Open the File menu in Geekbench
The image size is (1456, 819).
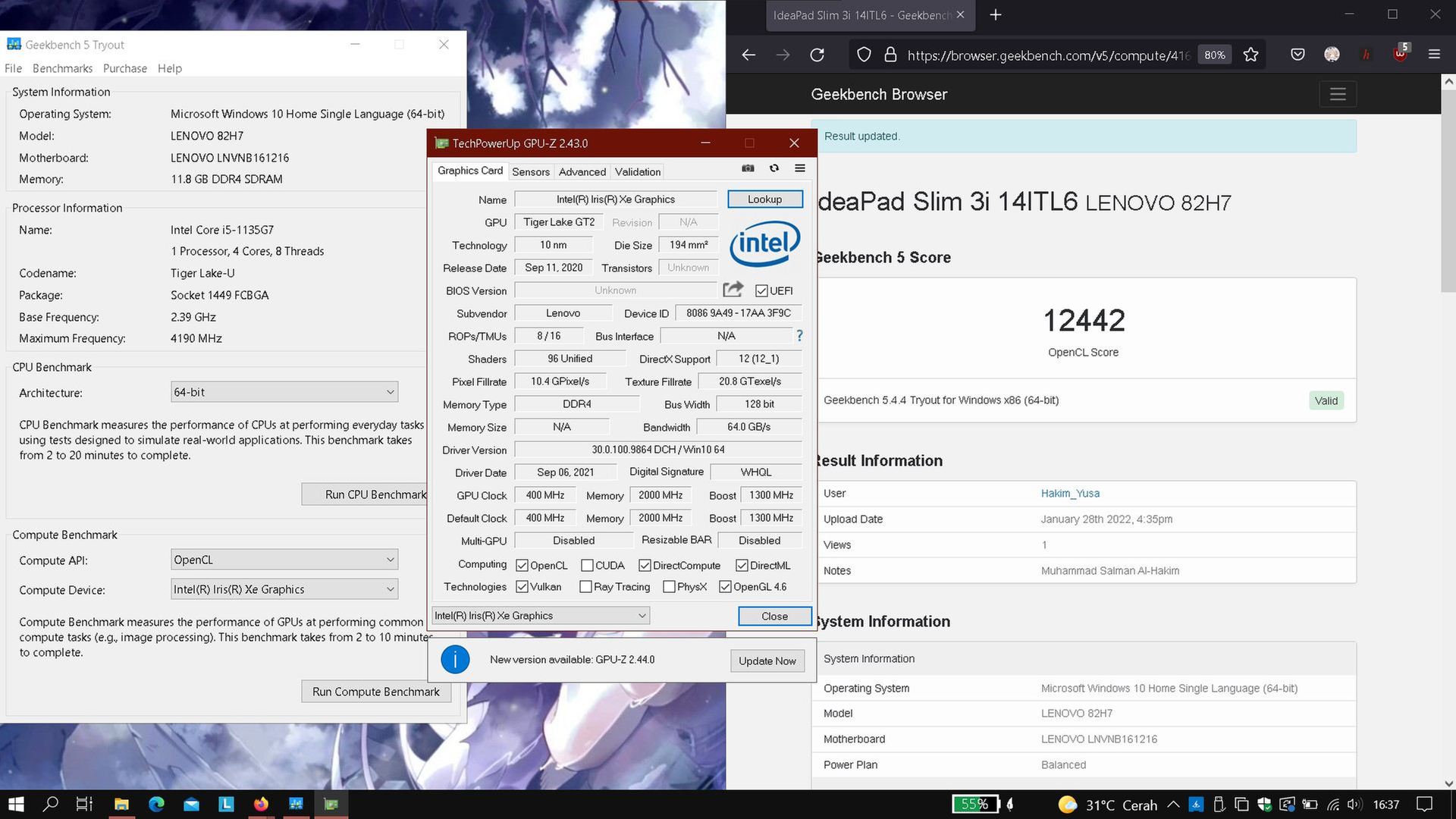[13, 68]
